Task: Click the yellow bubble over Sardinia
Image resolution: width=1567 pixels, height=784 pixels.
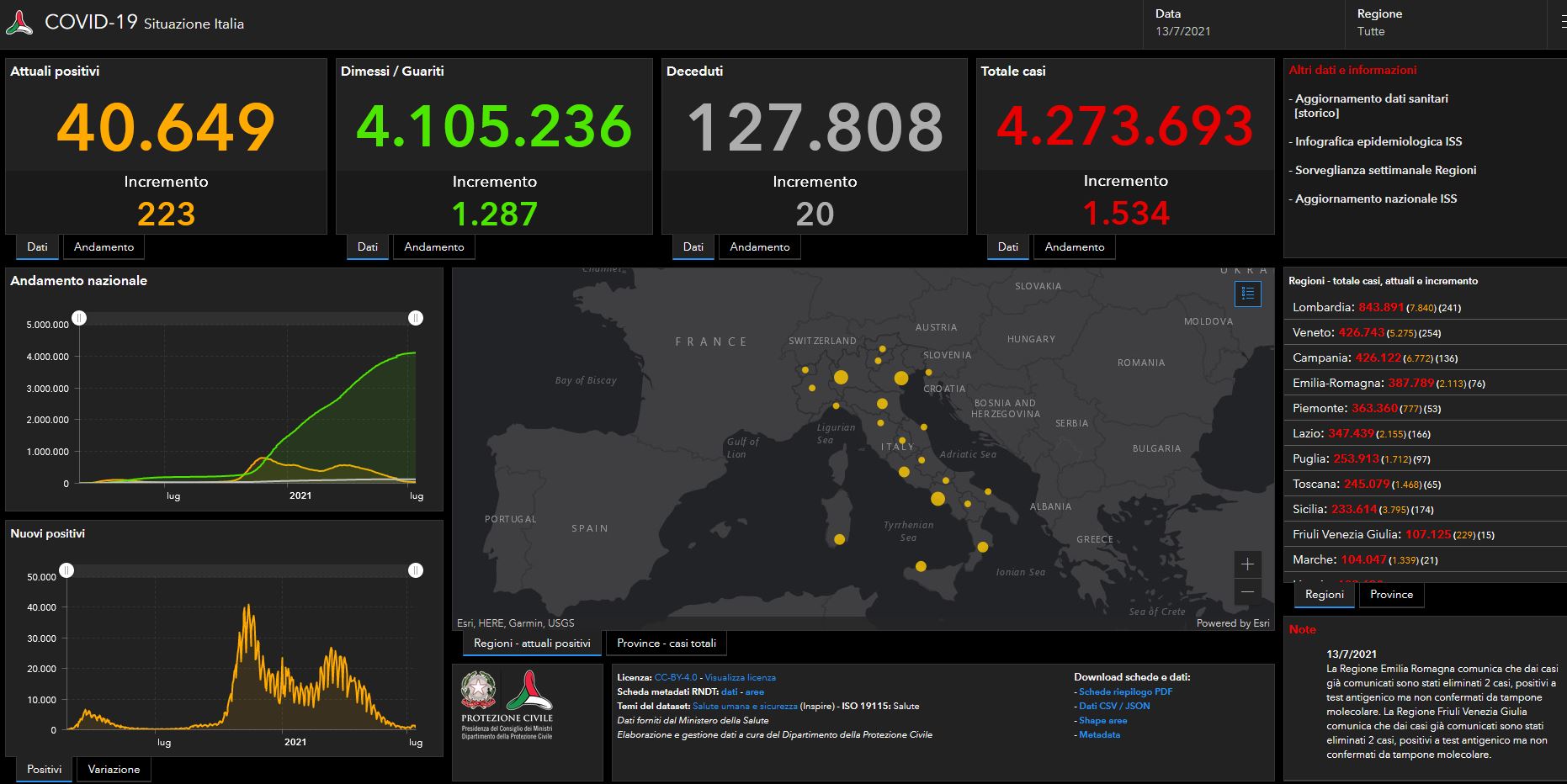Action: click(839, 539)
